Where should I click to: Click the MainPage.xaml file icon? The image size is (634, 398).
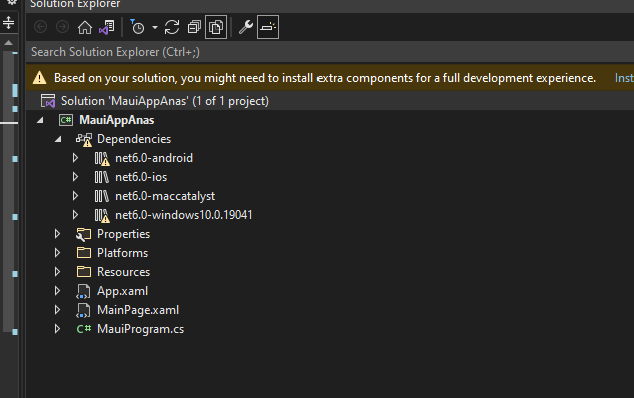point(83,310)
